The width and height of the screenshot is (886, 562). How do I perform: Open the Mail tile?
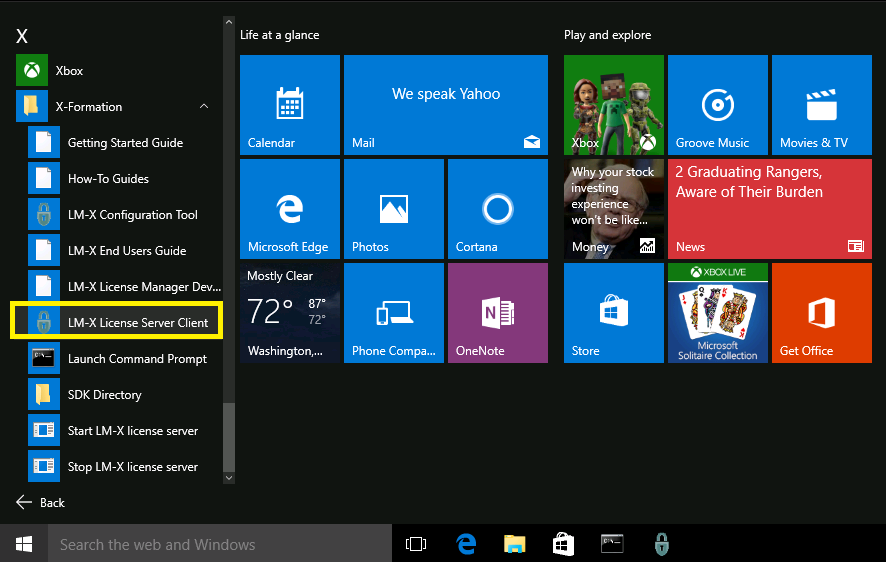pyautogui.click(x=446, y=104)
